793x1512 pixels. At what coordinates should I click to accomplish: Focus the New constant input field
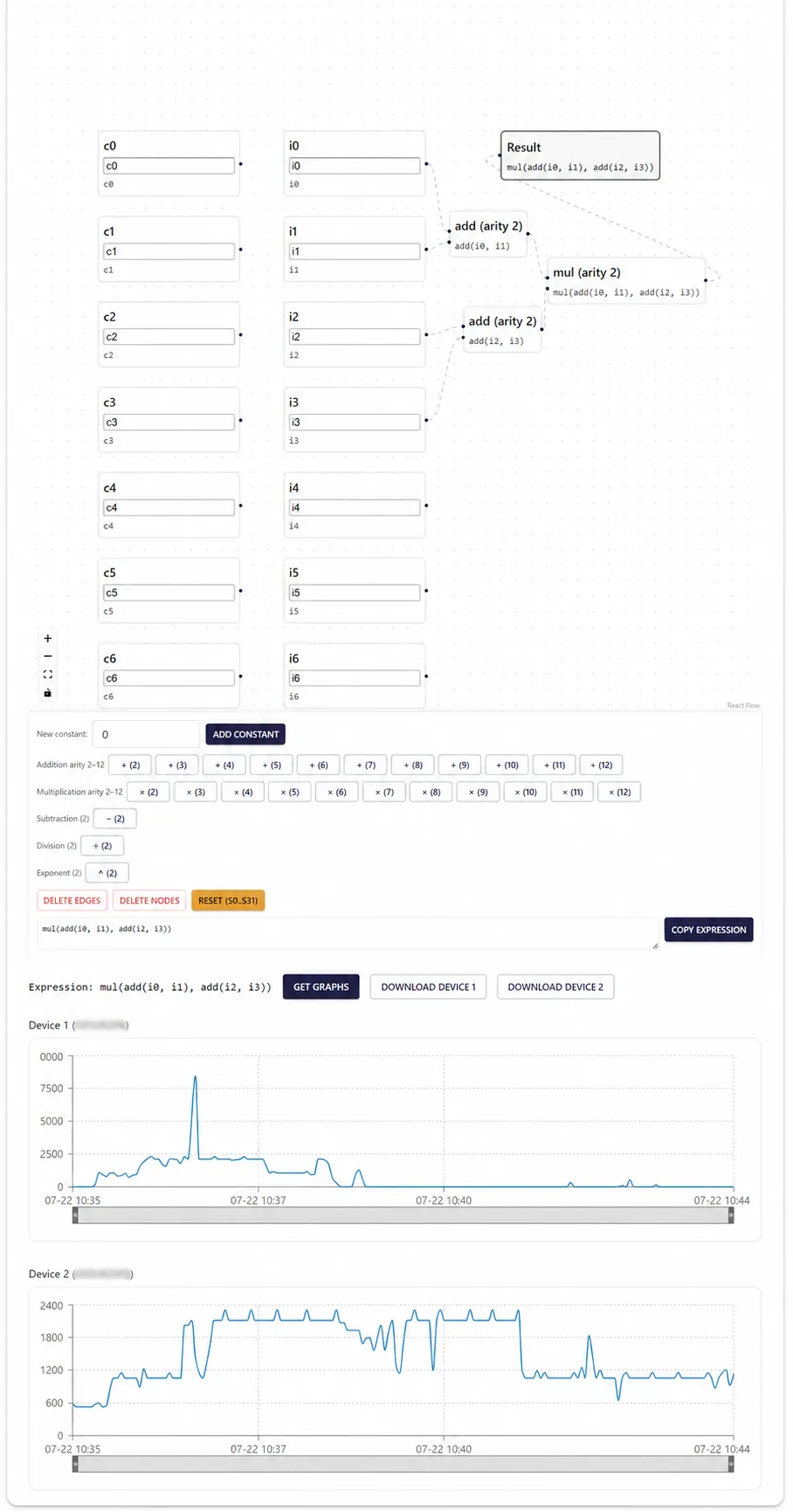(x=147, y=734)
